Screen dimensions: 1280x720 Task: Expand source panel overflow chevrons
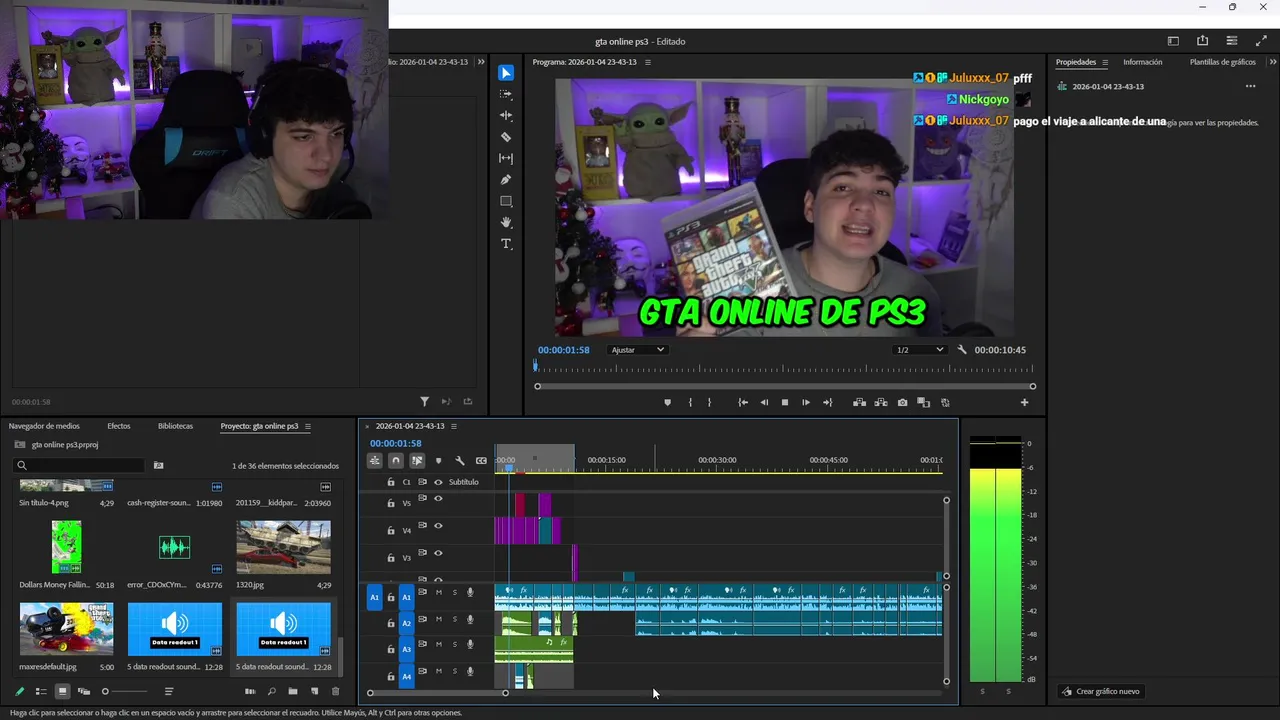481,62
